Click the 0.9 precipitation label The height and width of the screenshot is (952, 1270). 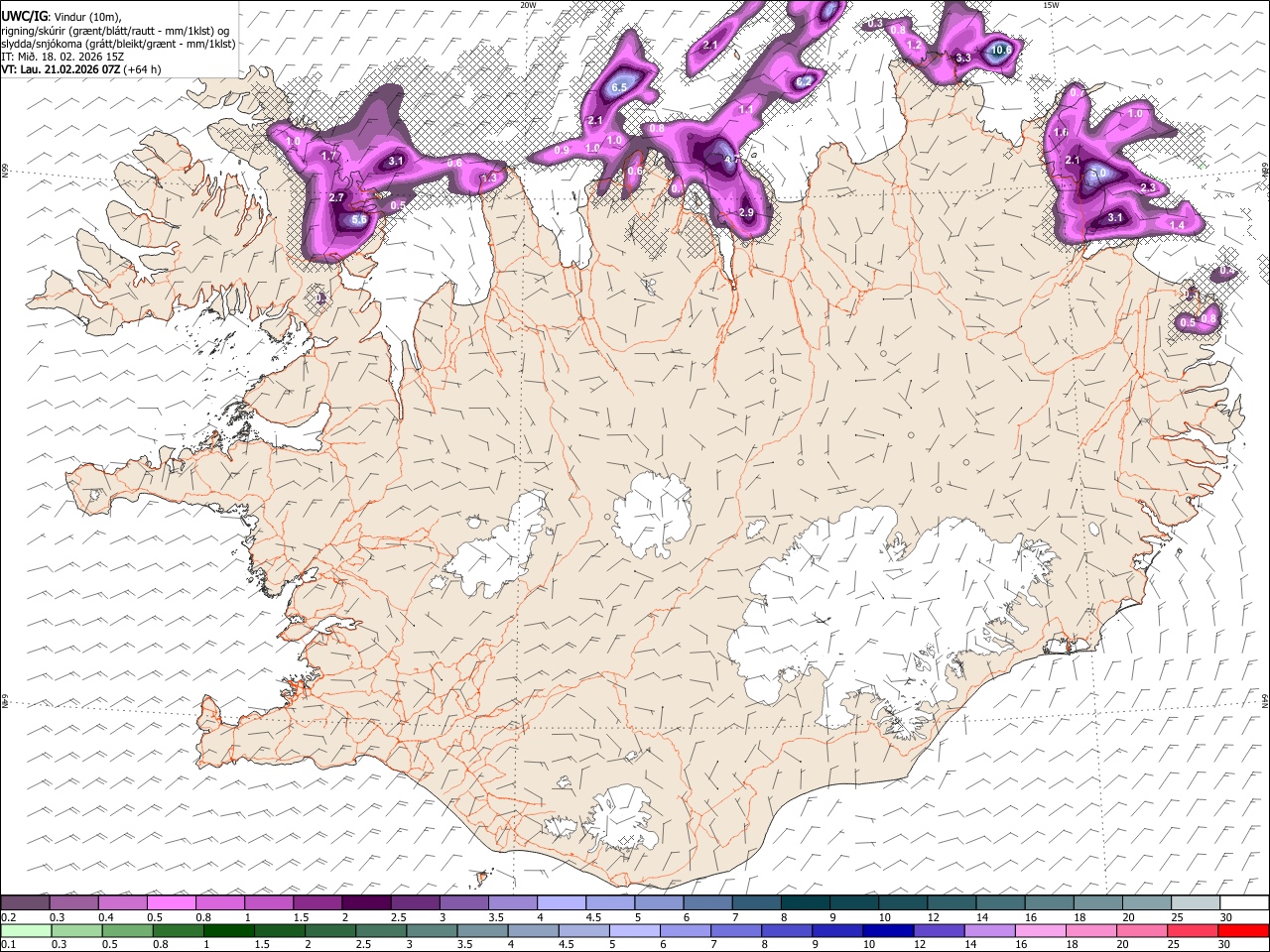point(562,150)
